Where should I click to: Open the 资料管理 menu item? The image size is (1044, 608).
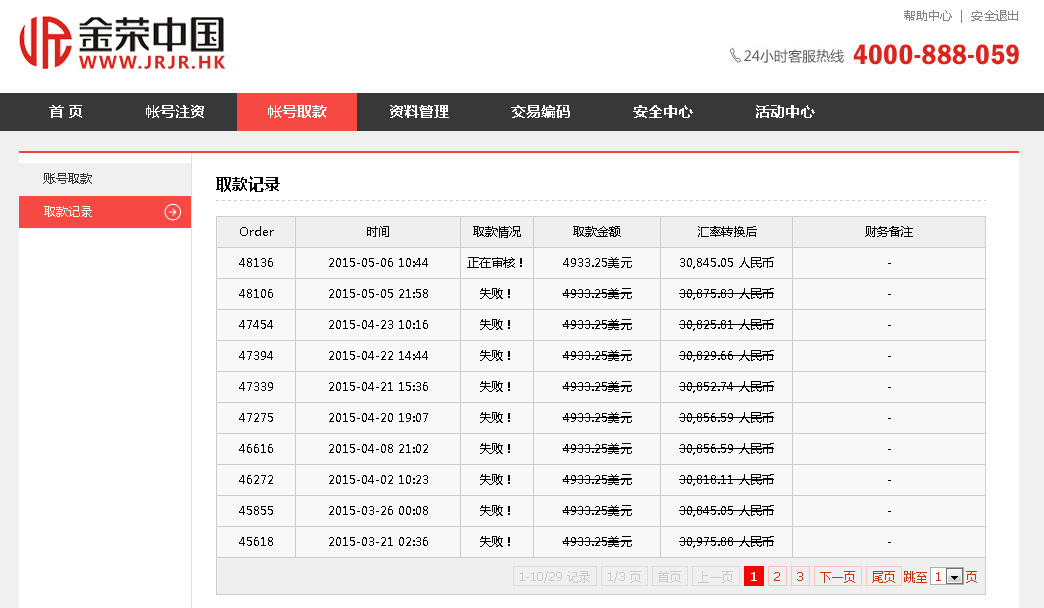point(419,112)
